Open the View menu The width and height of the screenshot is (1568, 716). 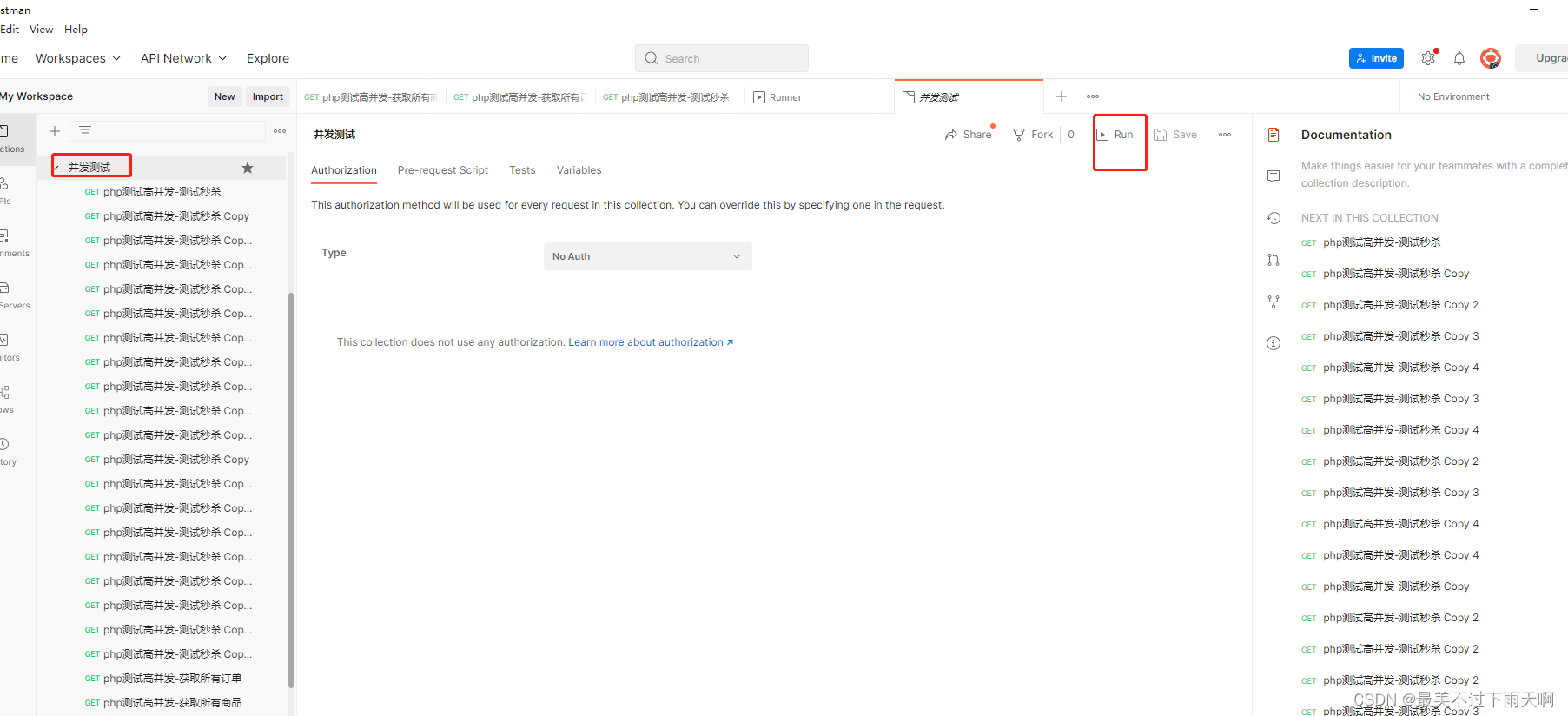[41, 30]
